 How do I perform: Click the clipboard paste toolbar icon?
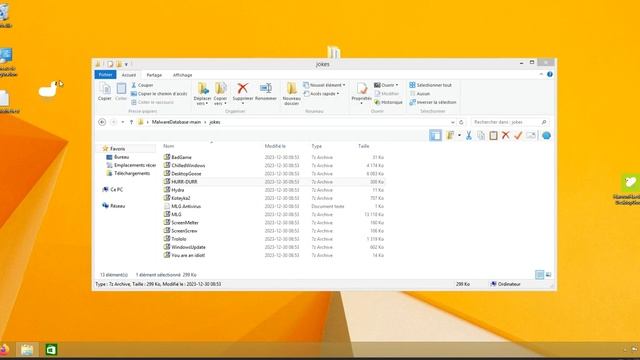click(493, 136)
